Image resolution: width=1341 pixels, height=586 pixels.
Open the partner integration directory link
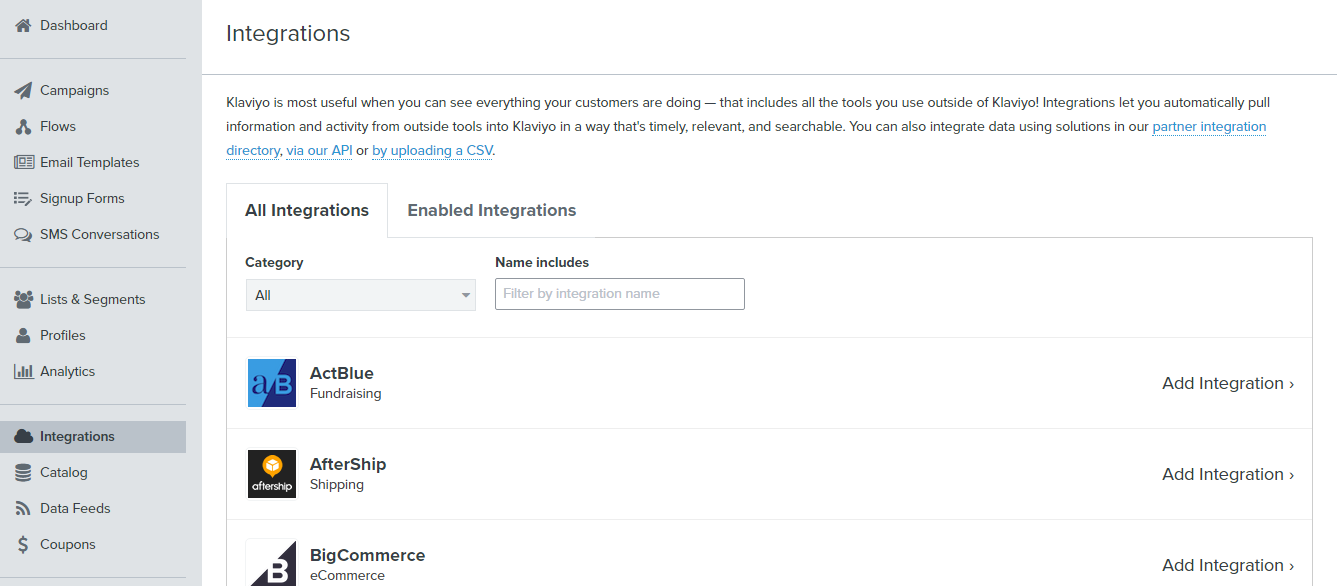(x=1209, y=127)
